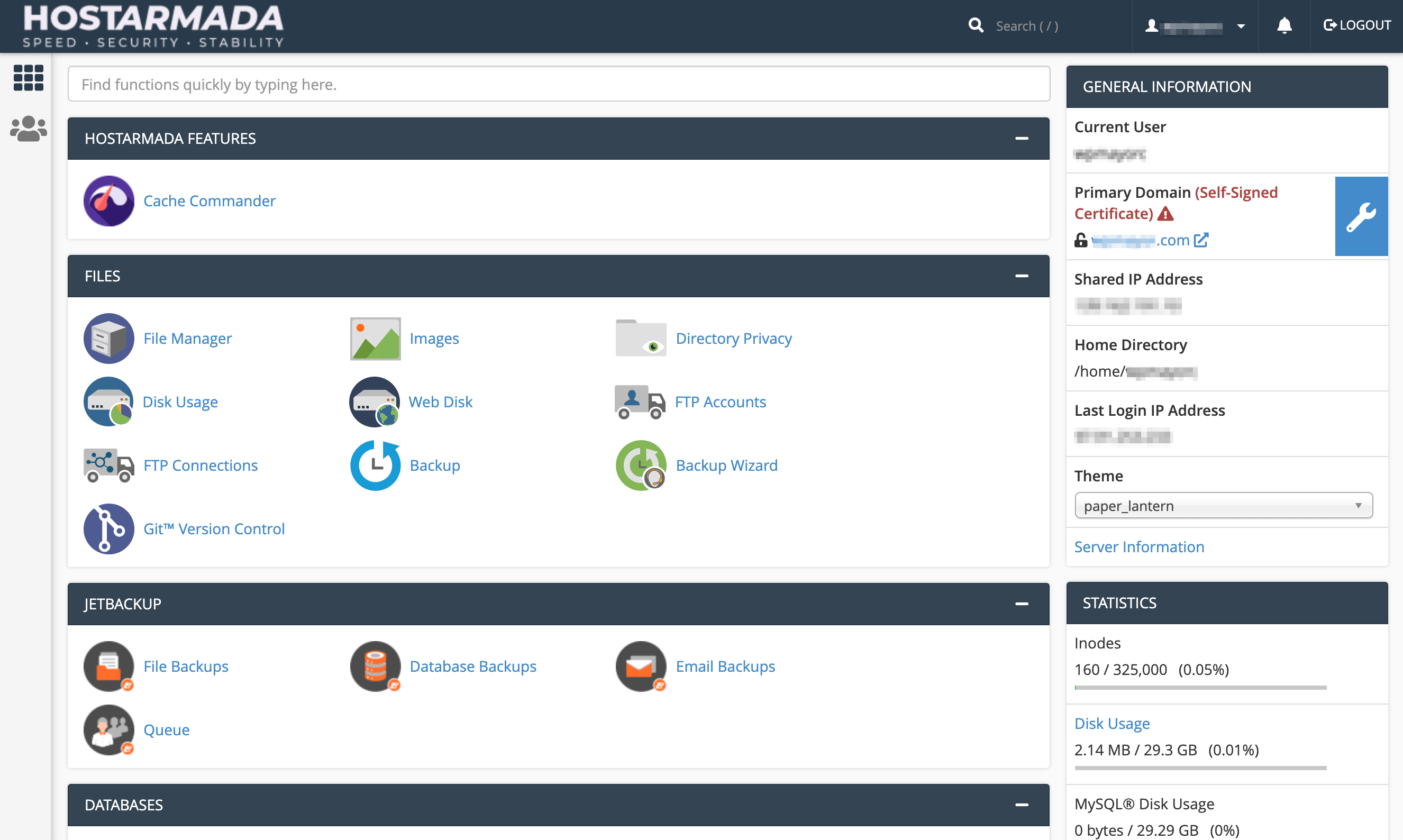Open the home grid icon in sidebar
The height and width of the screenshot is (840, 1403).
28,78
